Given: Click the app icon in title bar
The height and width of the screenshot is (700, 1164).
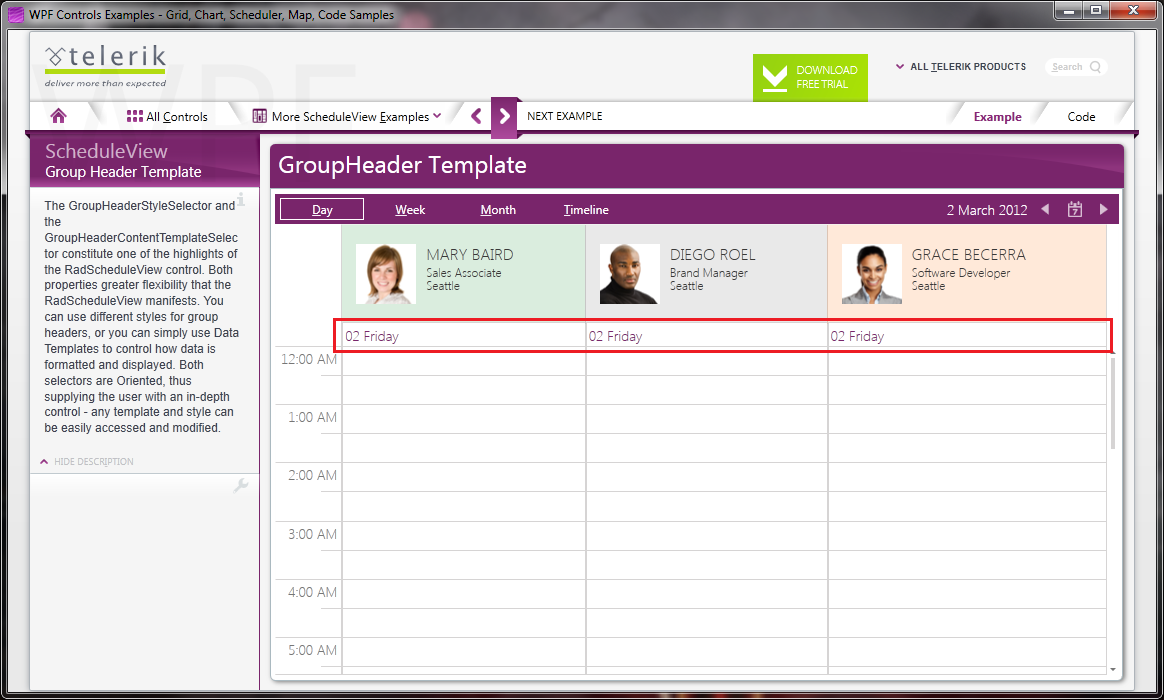Looking at the screenshot, I should click(16, 14).
